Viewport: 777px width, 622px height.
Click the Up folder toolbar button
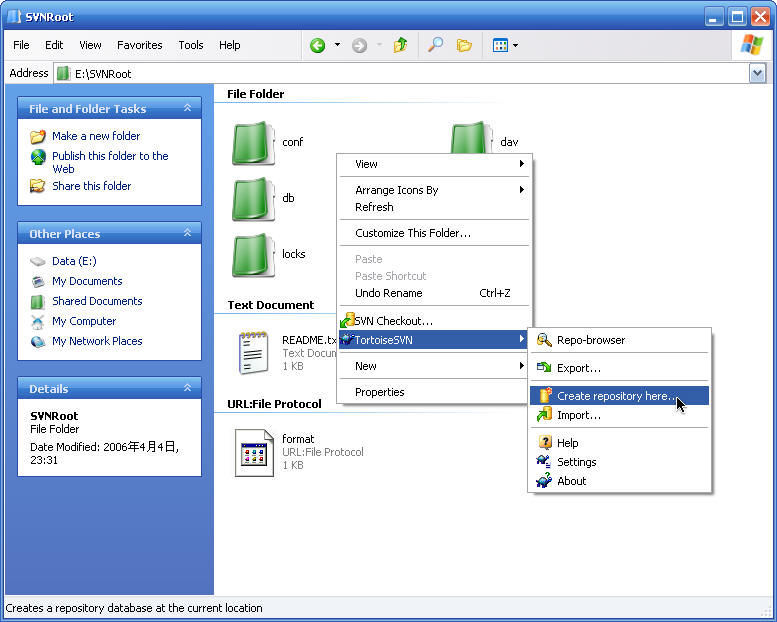(x=400, y=45)
